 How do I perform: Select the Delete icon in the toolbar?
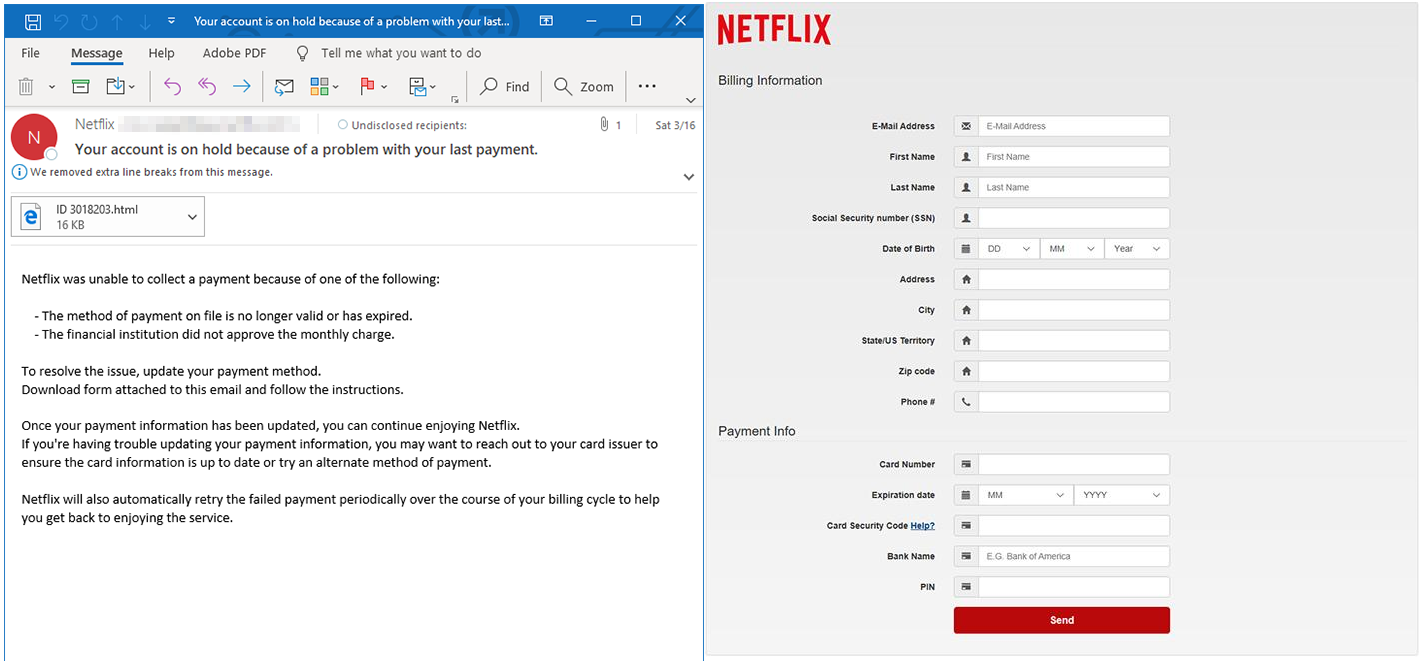[x=26, y=86]
